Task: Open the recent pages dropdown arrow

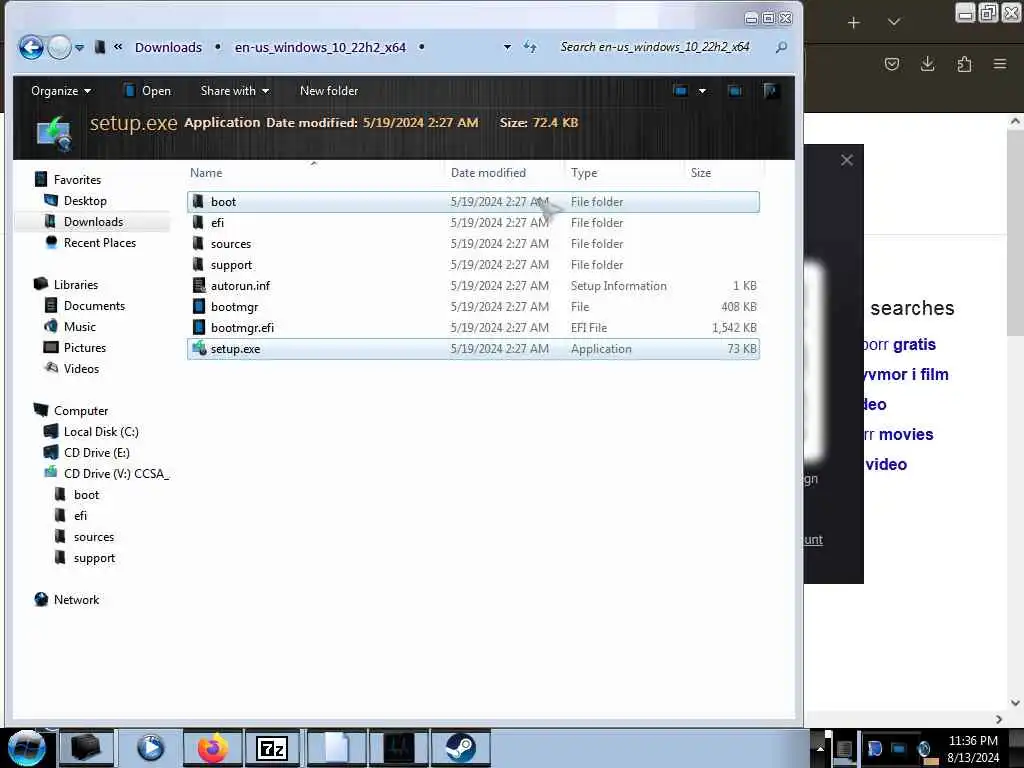Action: pyautogui.click(x=80, y=48)
